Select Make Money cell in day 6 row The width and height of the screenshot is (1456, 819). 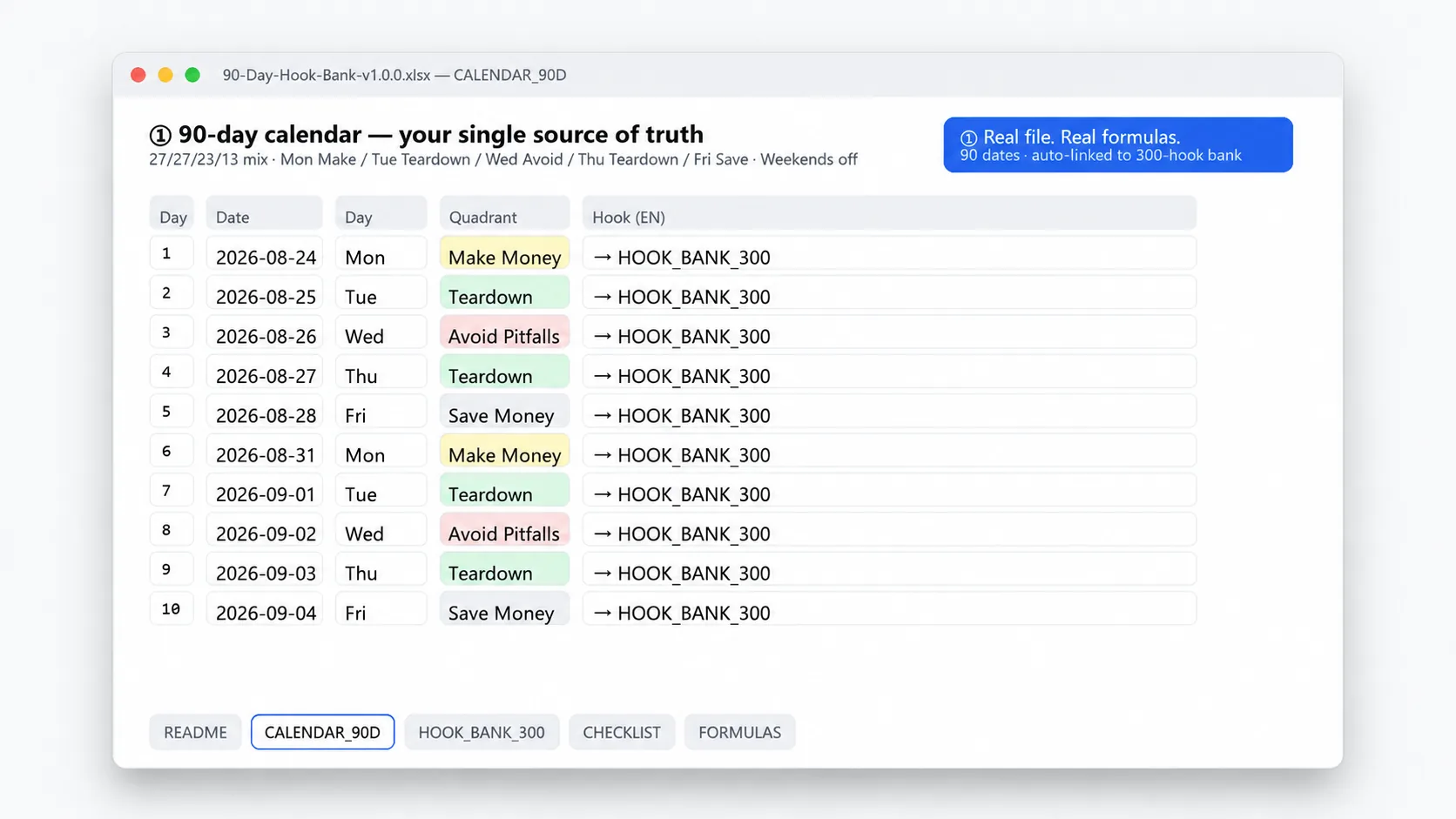505,452
